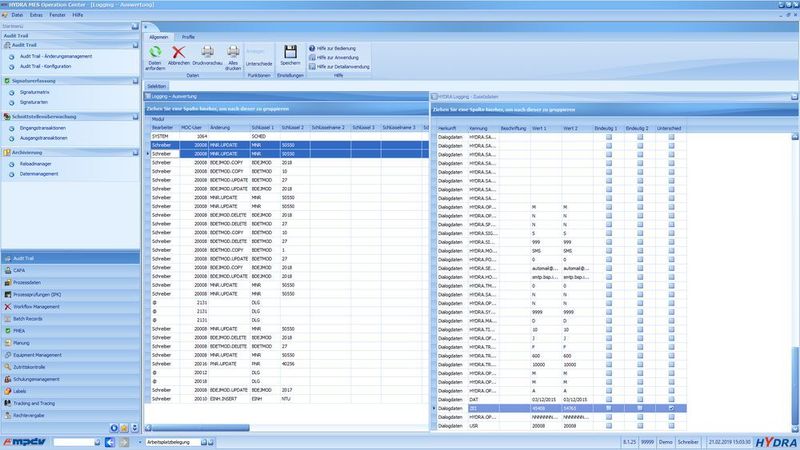Open Arbeitsplatzbelegung dropdown

click(x=204, y=442)
